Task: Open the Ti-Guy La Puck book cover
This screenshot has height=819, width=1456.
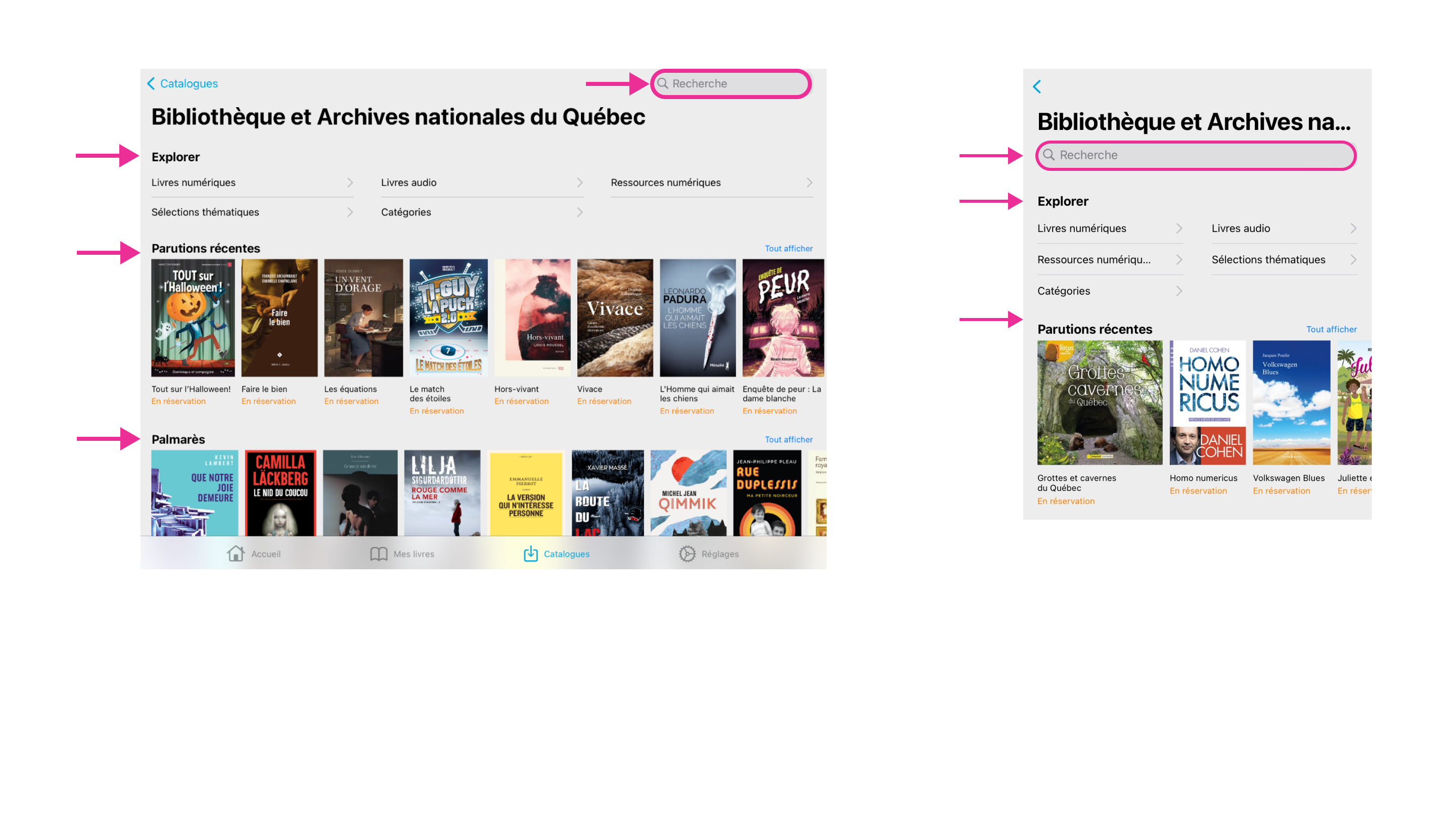Action: 448,317
